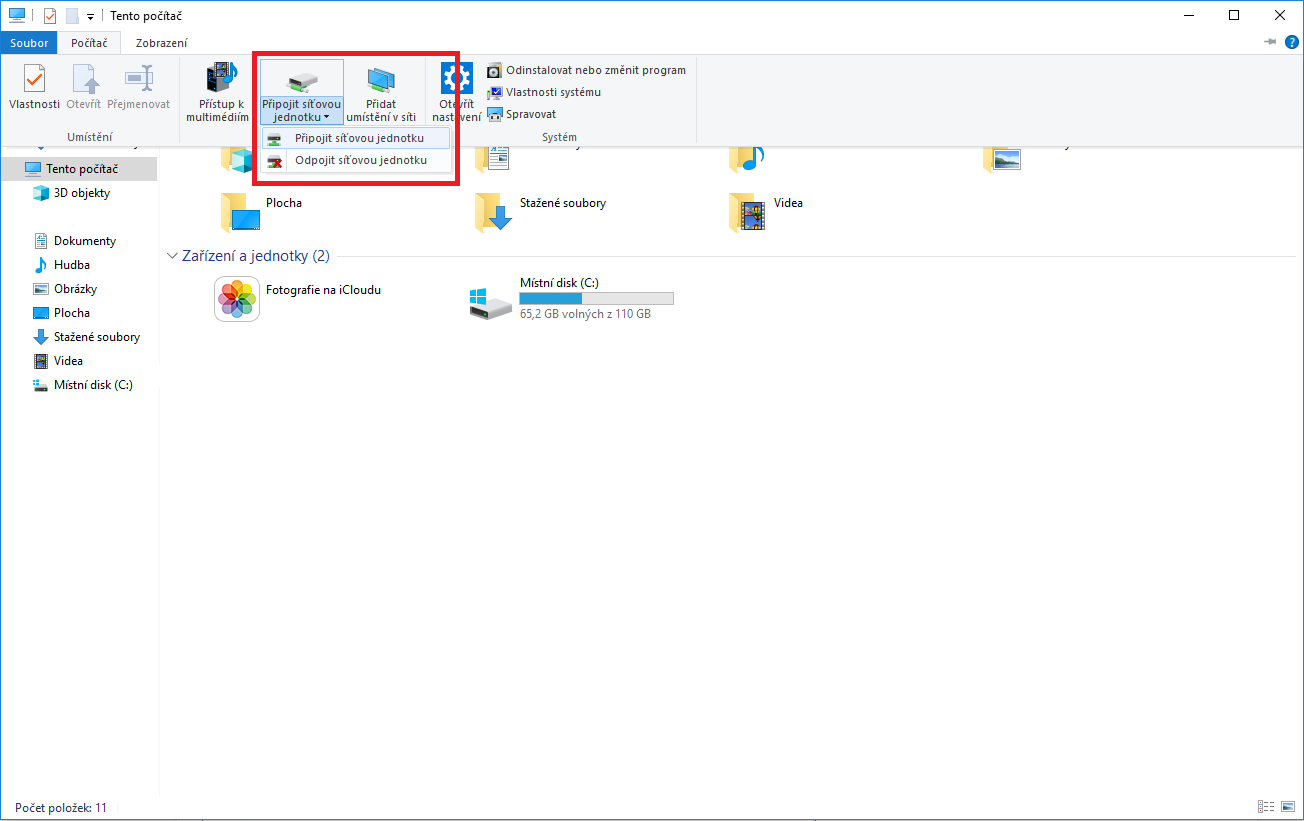Open Otevřít nastavení gear button
This screenshot has height=821, width=1304.
tap(456, 92)
